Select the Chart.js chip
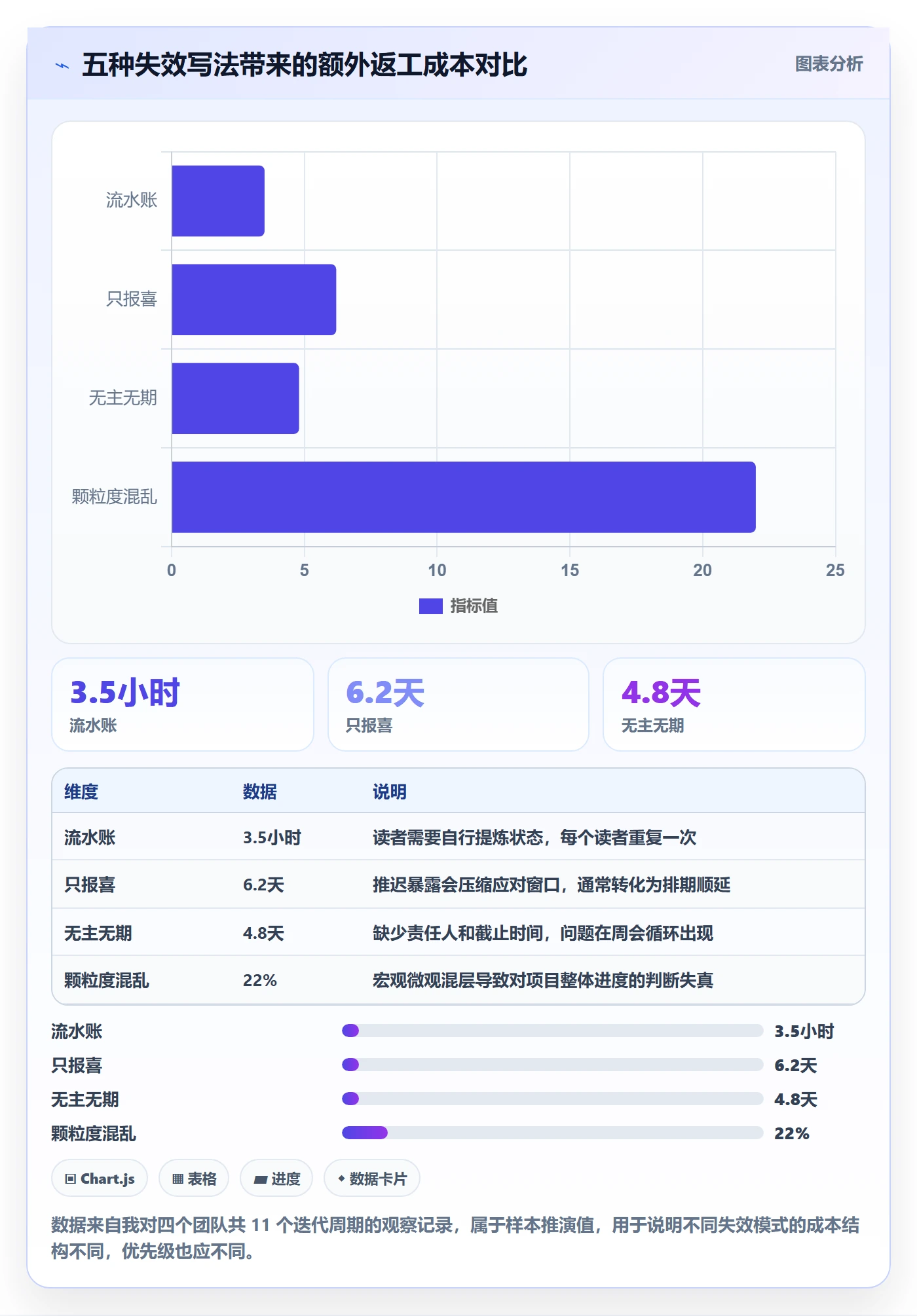 [100, 1179]
